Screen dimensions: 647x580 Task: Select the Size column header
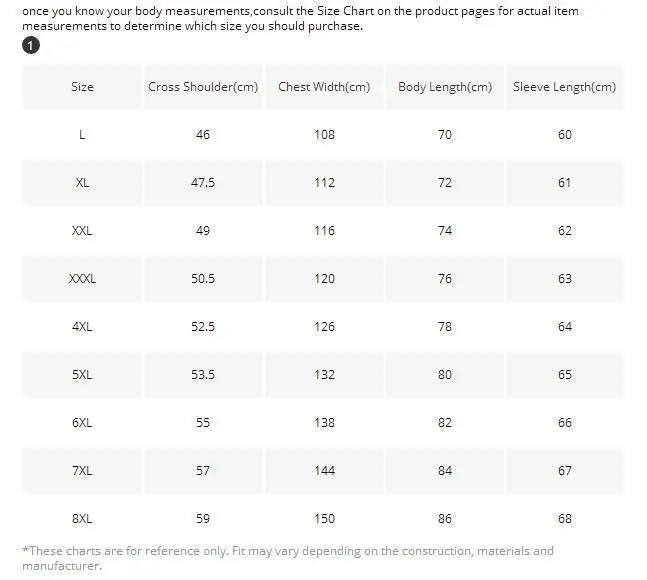tap(82, 87)
